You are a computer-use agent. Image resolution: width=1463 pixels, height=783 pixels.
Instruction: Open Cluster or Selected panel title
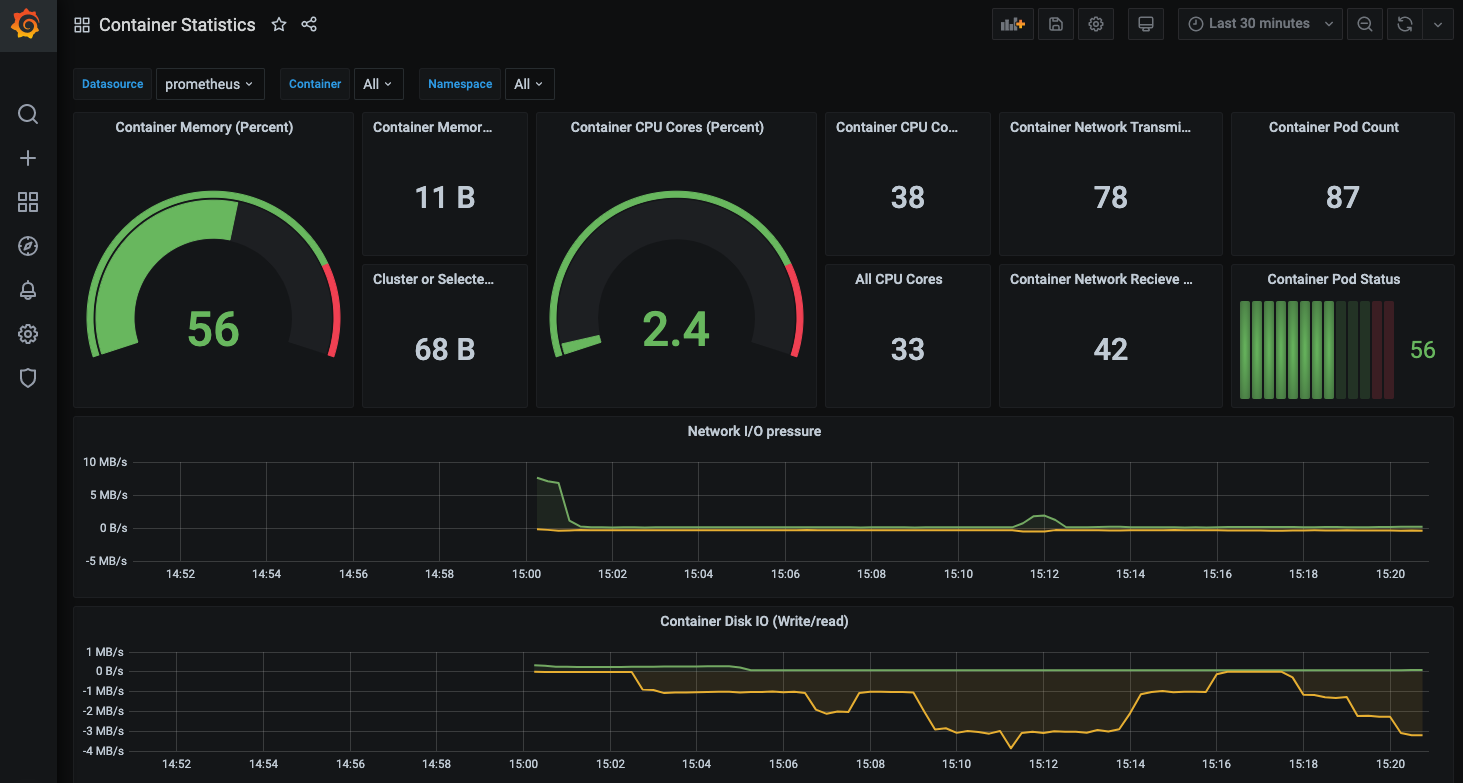click(x=434, y=279)
